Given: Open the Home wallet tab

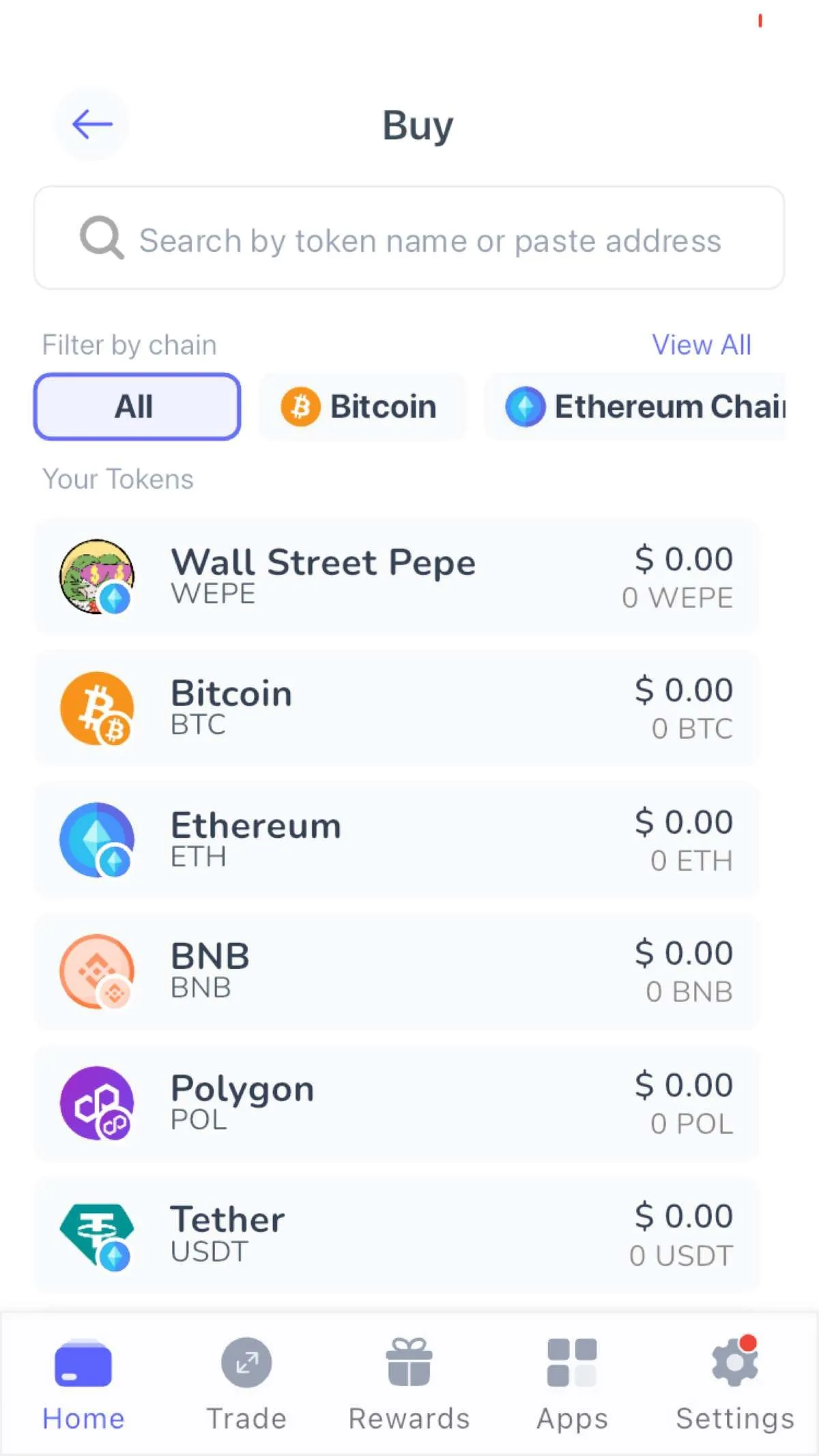Looking at the screenshot, I should pos(83,1384).
